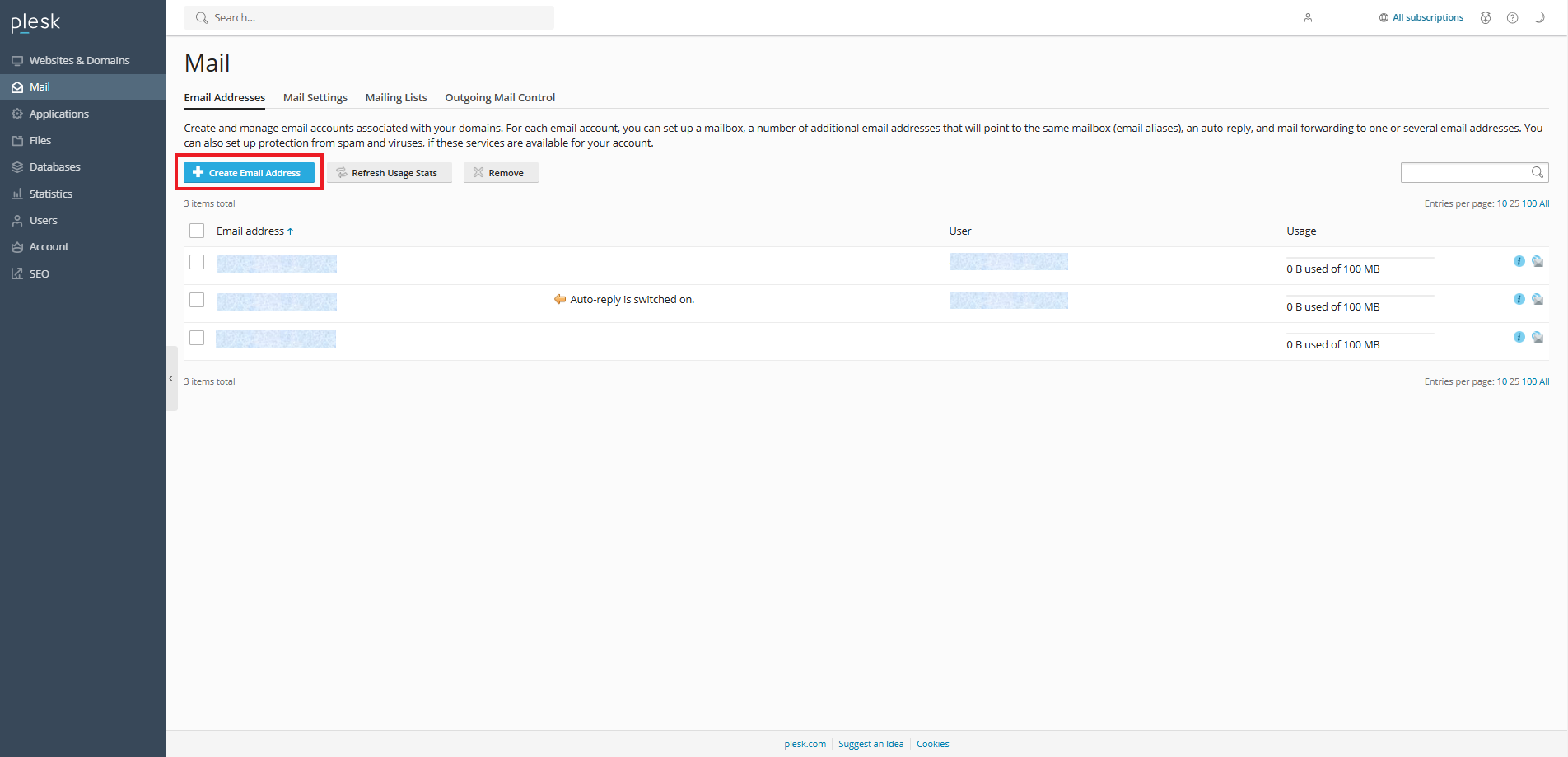This screenshot has height=757, width=1568.
Task: Click the webmail envelope icon in third row
Action: pyautogui.click(x=1538, y=337)
